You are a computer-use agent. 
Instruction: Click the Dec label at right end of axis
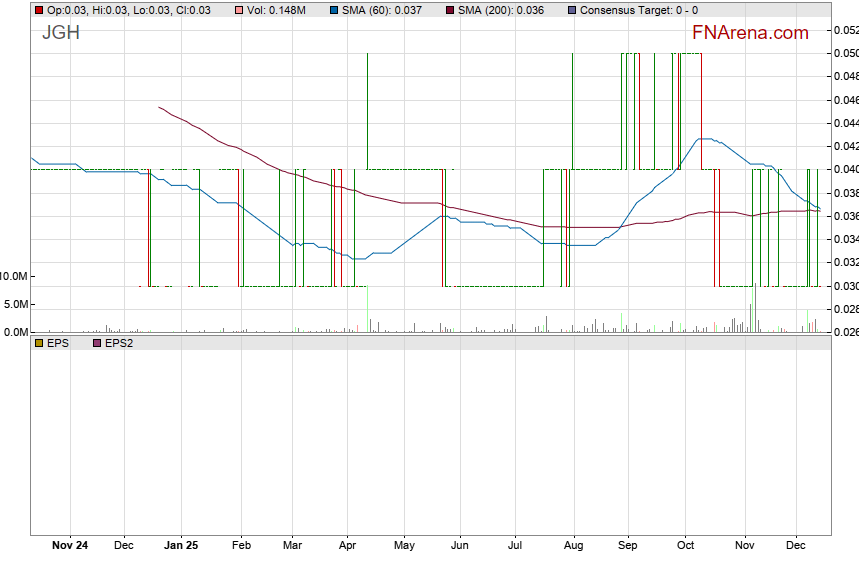[x=796, y=546]
